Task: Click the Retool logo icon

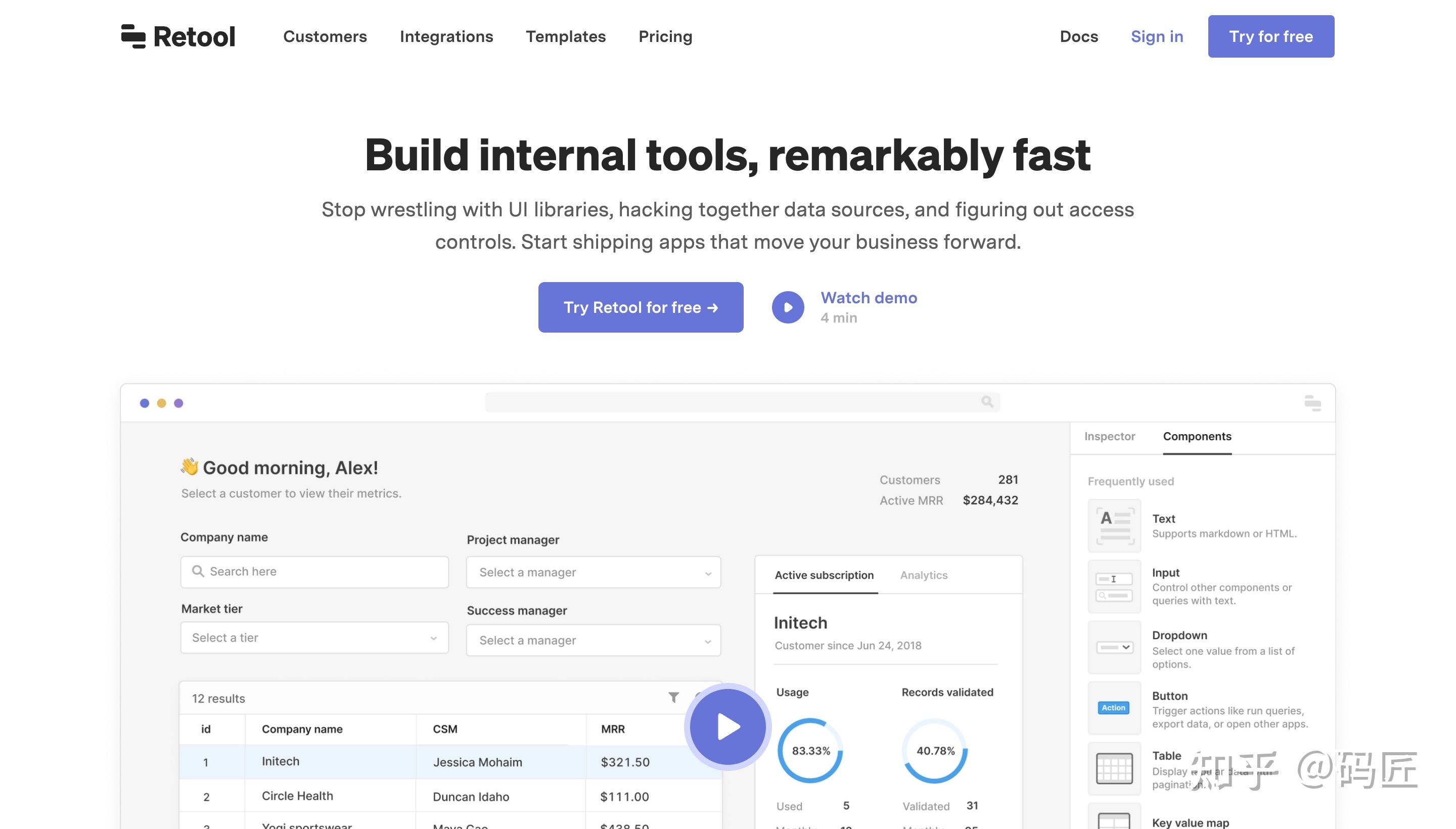Action: click(133, 36)
